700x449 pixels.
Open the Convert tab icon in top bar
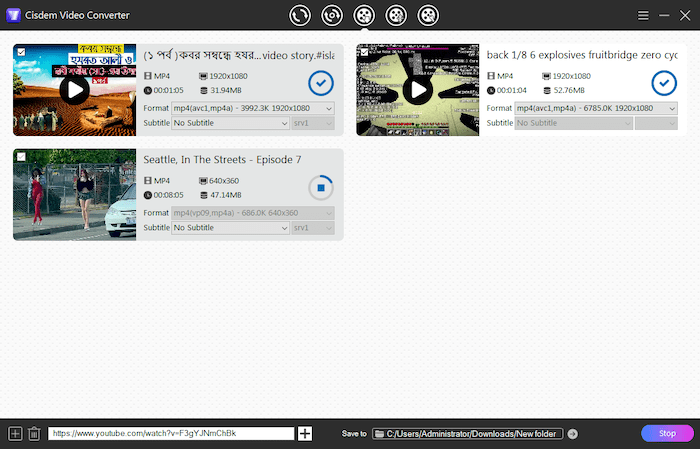pos(299,15)
